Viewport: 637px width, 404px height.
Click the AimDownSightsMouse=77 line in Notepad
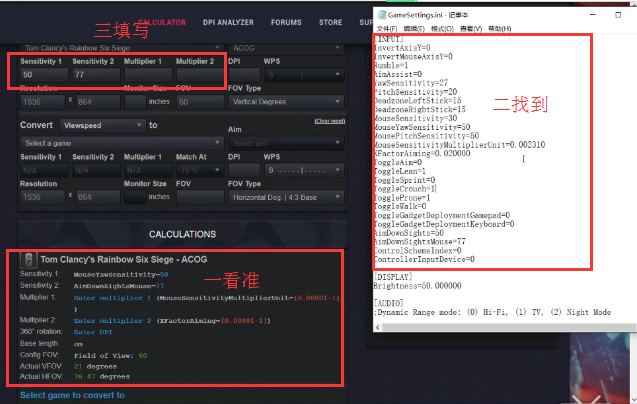pyautogui.click(x=420, y=242)
